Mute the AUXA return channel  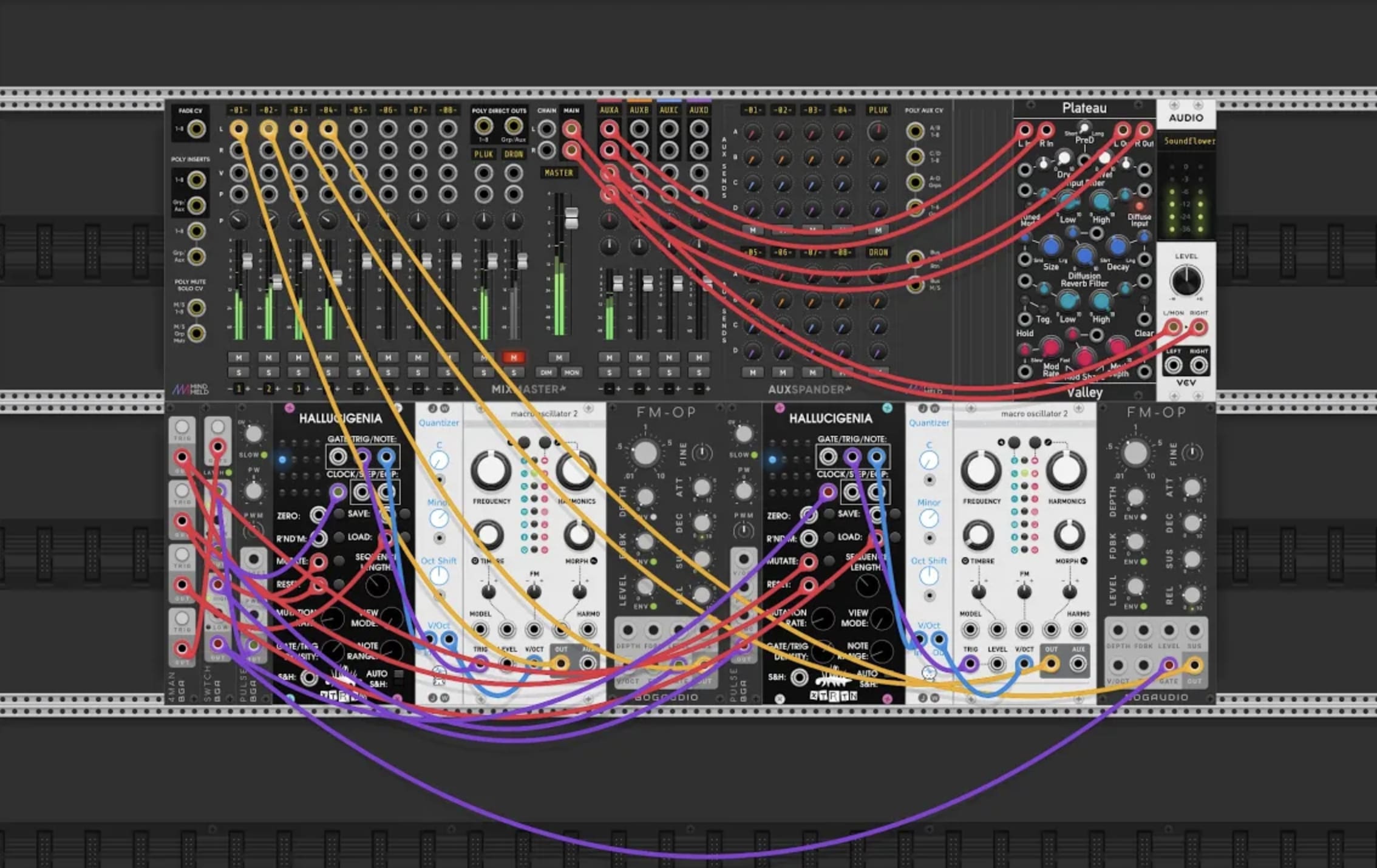(x=609, y=358)
